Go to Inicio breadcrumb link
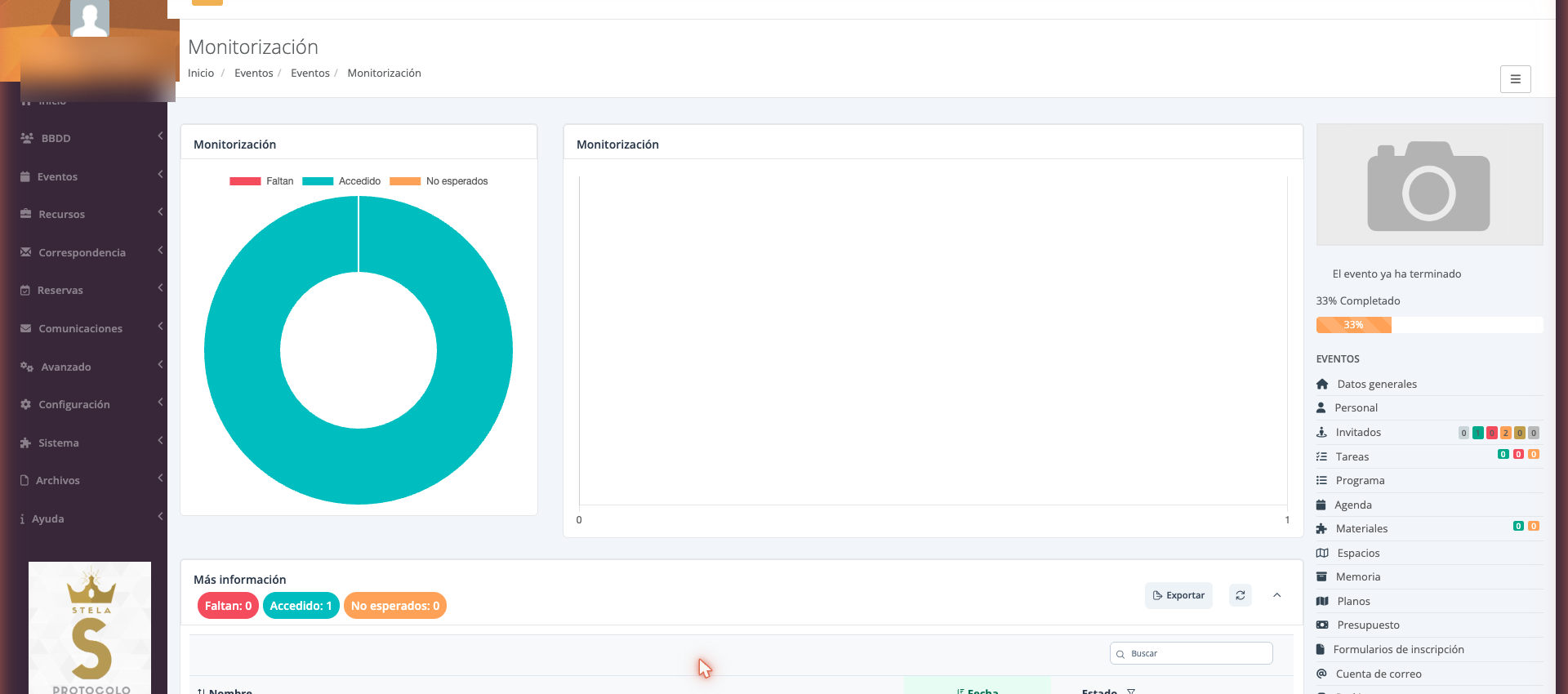This screenshot has width=1568, height=694. click(x=201, y=73)
